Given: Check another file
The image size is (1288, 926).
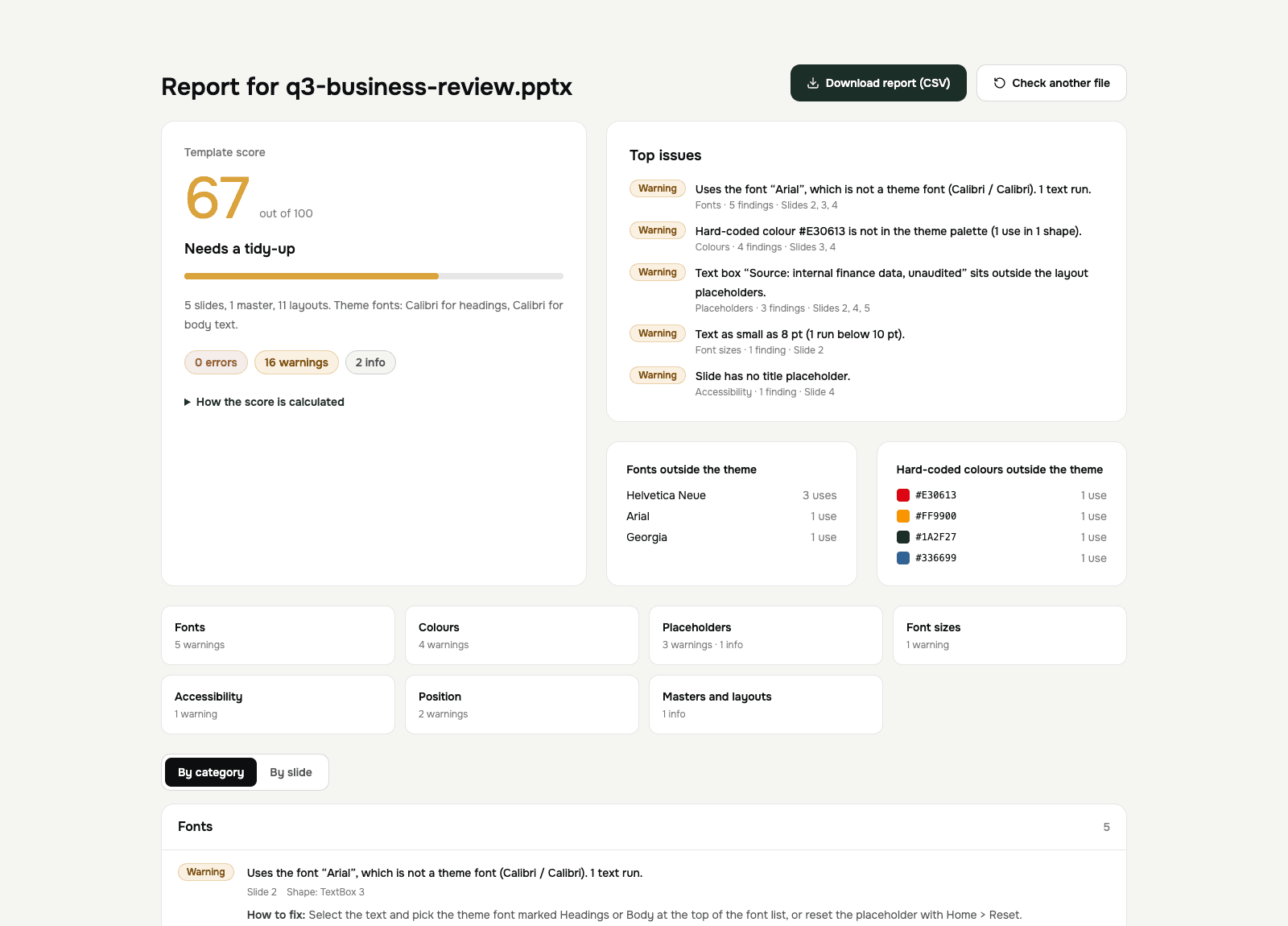Looking at the screenshot, I should [1051, 83].
